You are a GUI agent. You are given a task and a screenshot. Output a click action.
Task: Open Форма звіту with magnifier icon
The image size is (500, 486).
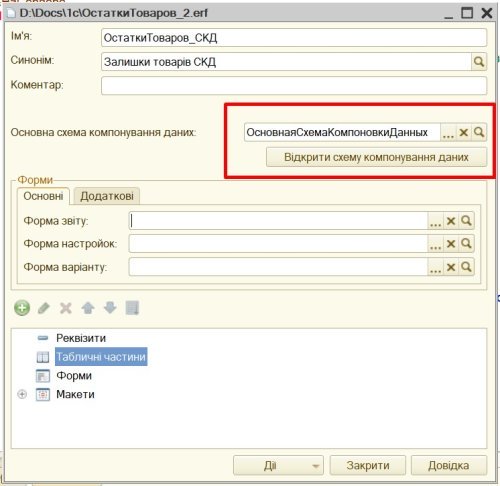(466, 221)
